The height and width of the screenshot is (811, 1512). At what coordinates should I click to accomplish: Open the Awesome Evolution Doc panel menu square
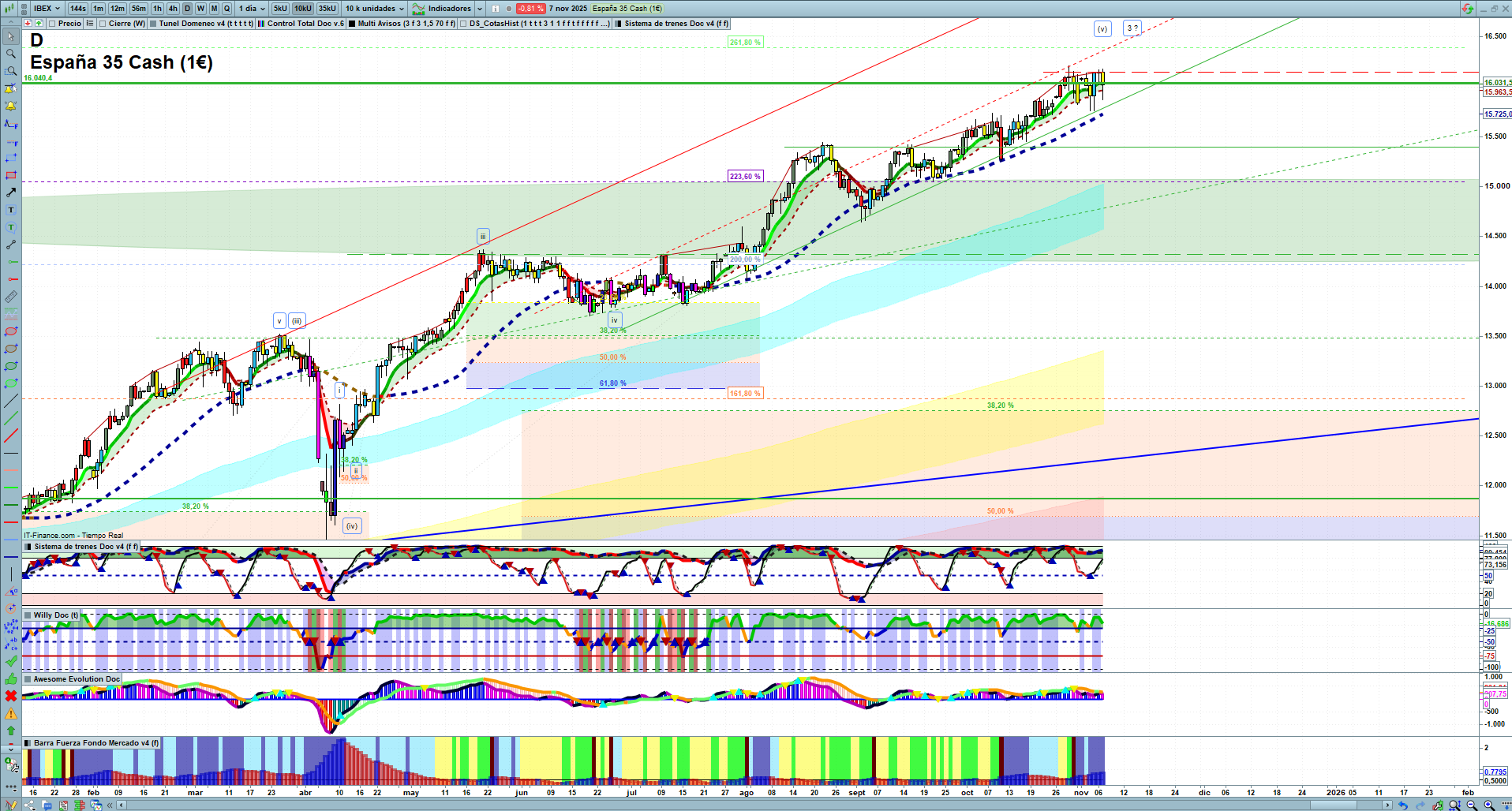[x=28, y=679]
